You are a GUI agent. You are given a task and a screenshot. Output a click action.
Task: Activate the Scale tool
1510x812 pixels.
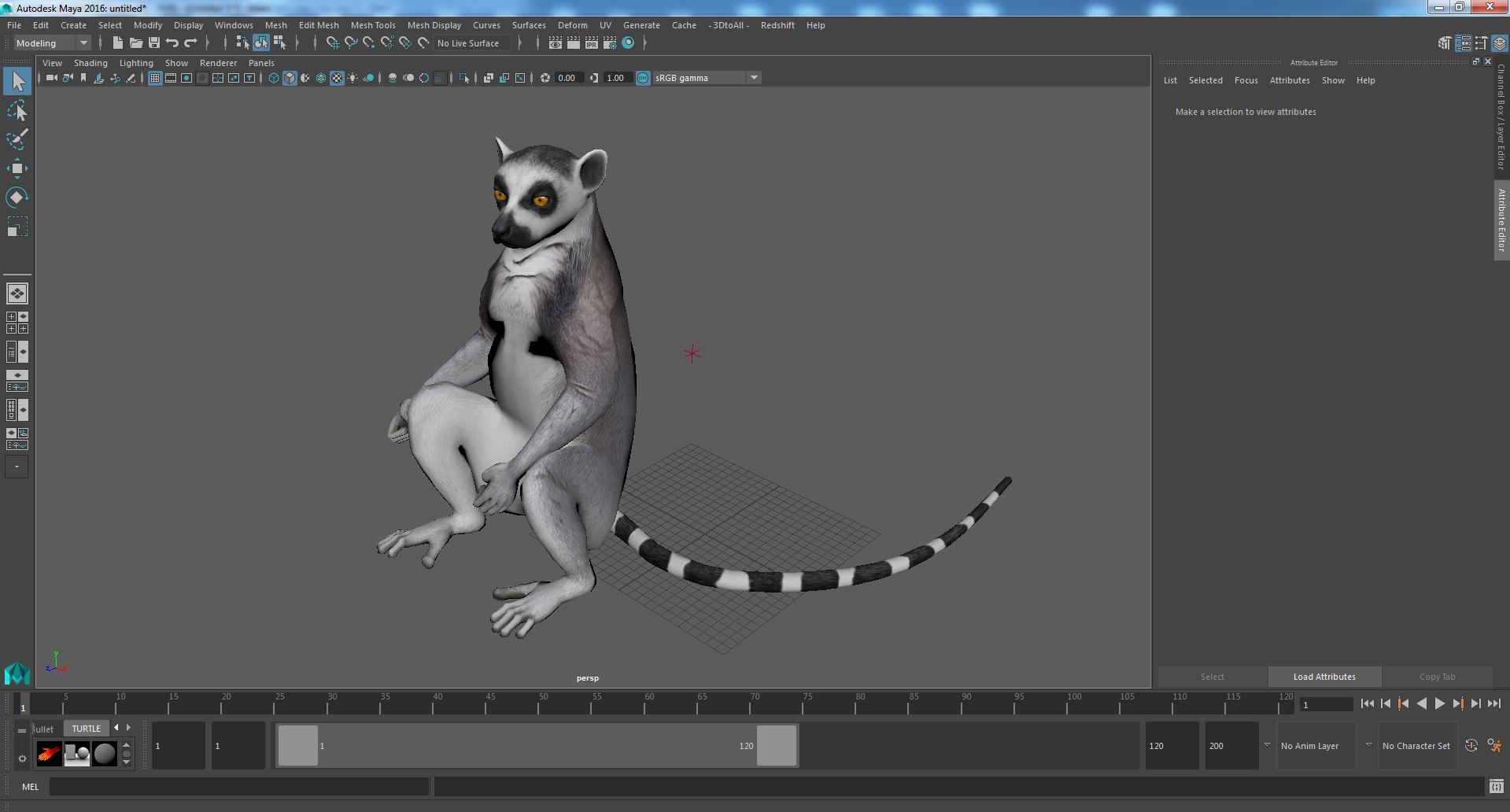pyautogui.click(x=17, y=227)
